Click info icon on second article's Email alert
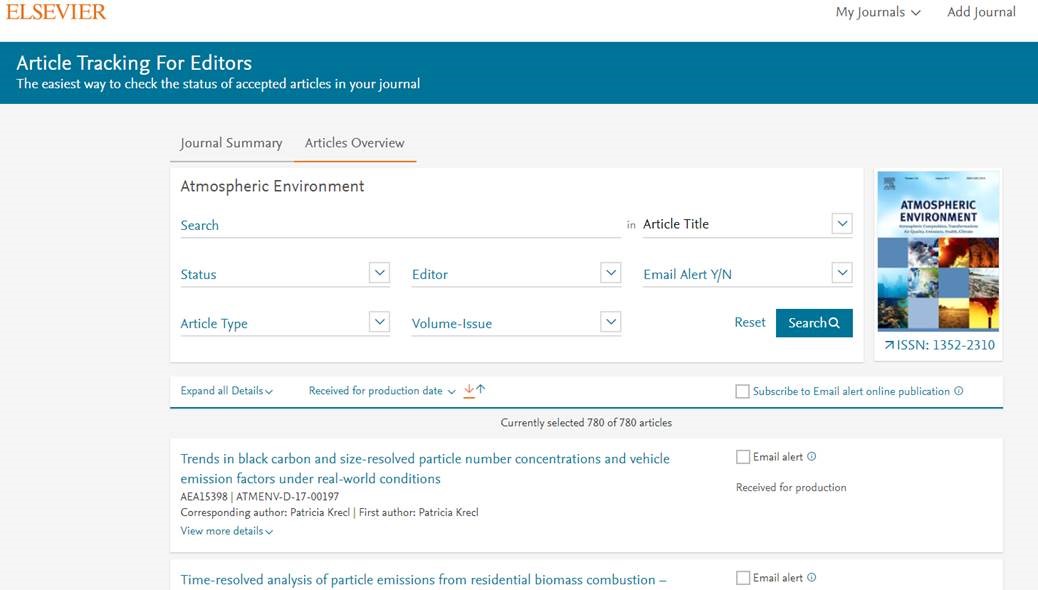Viewport: 1038px width, 590px height. click(x=811, y=578)
